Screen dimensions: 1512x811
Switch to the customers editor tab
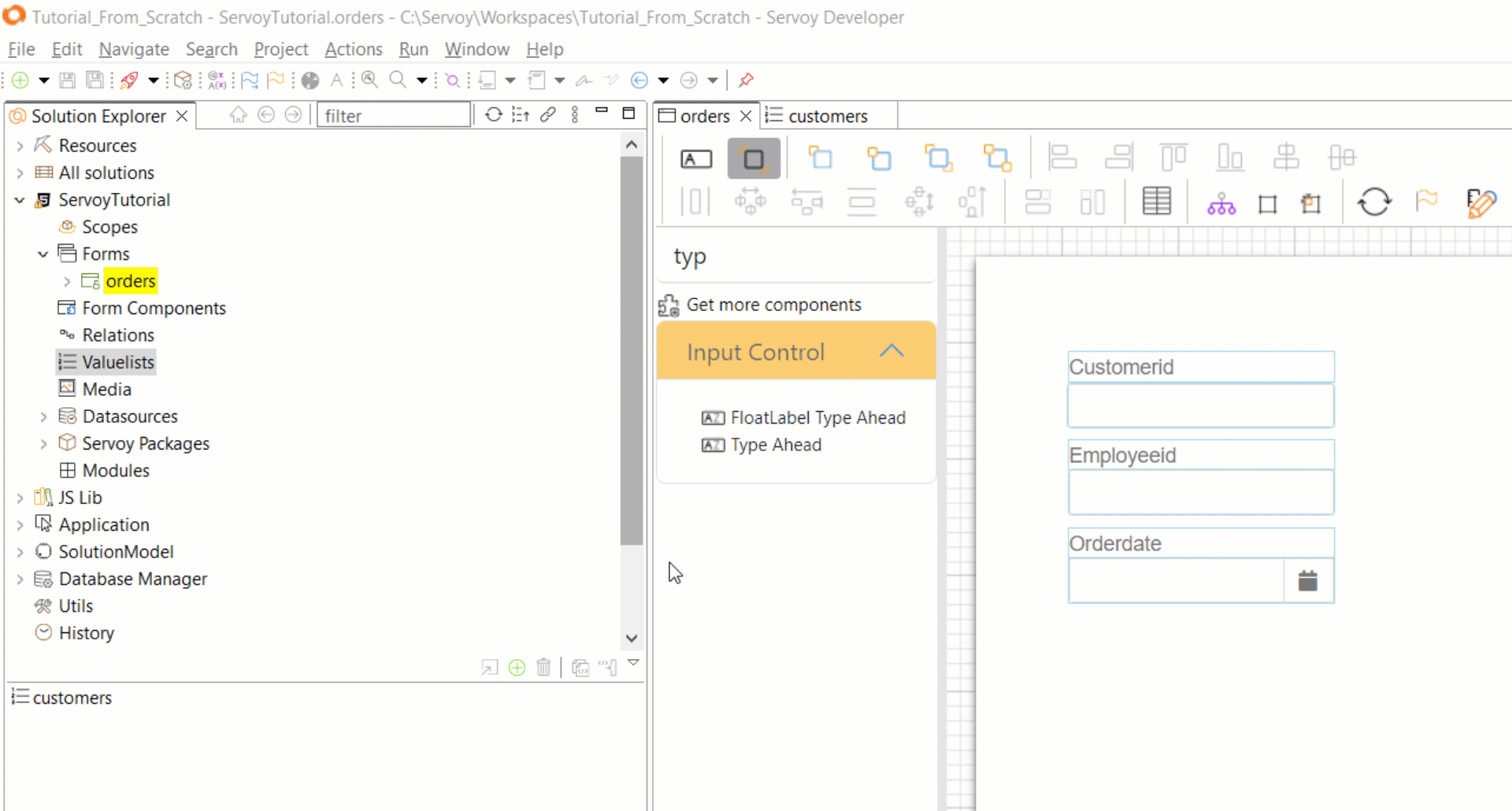pyautogui.click(x=827, y=117)
